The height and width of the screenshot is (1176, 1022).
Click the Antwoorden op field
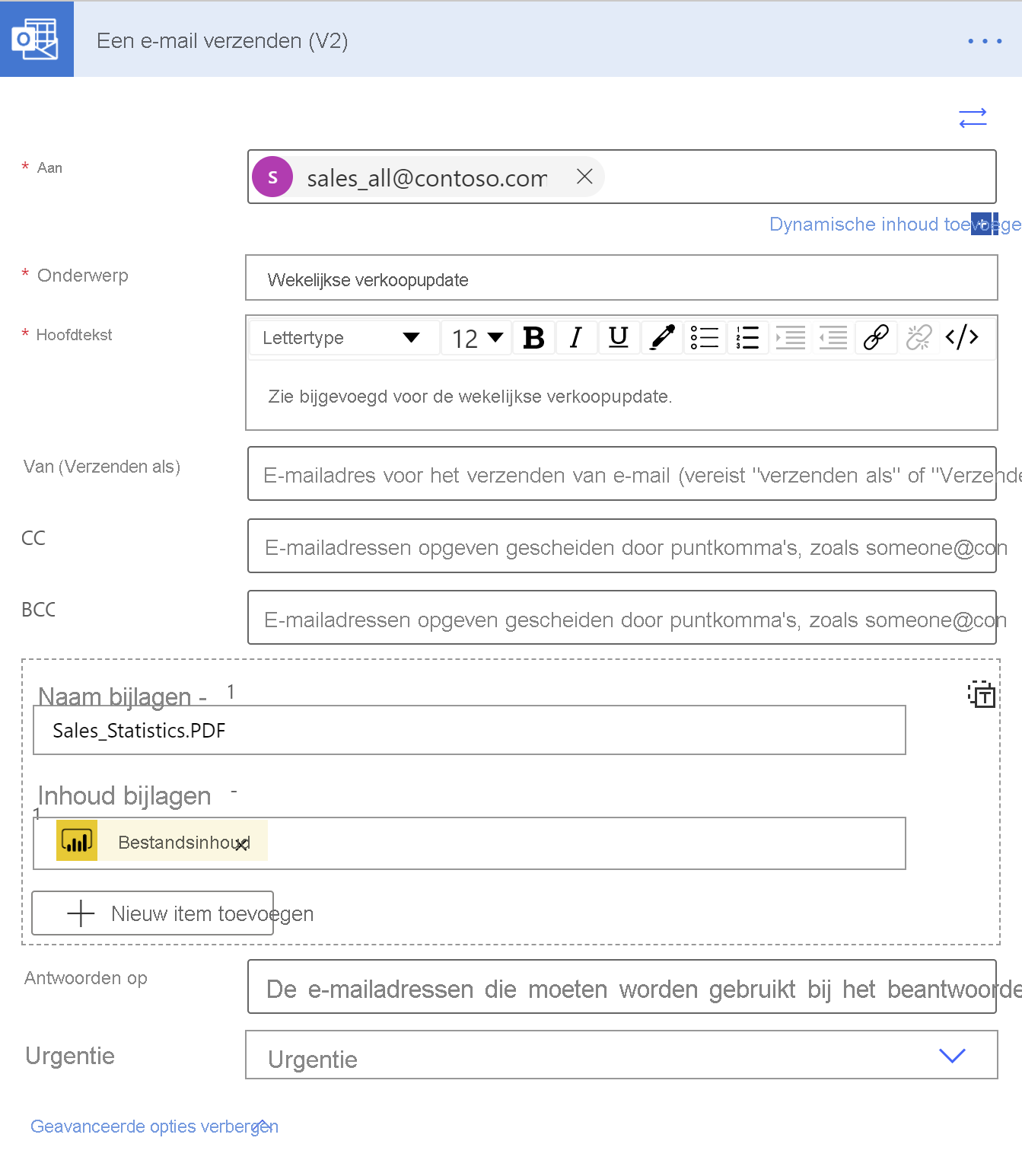[x=622, y=986]
